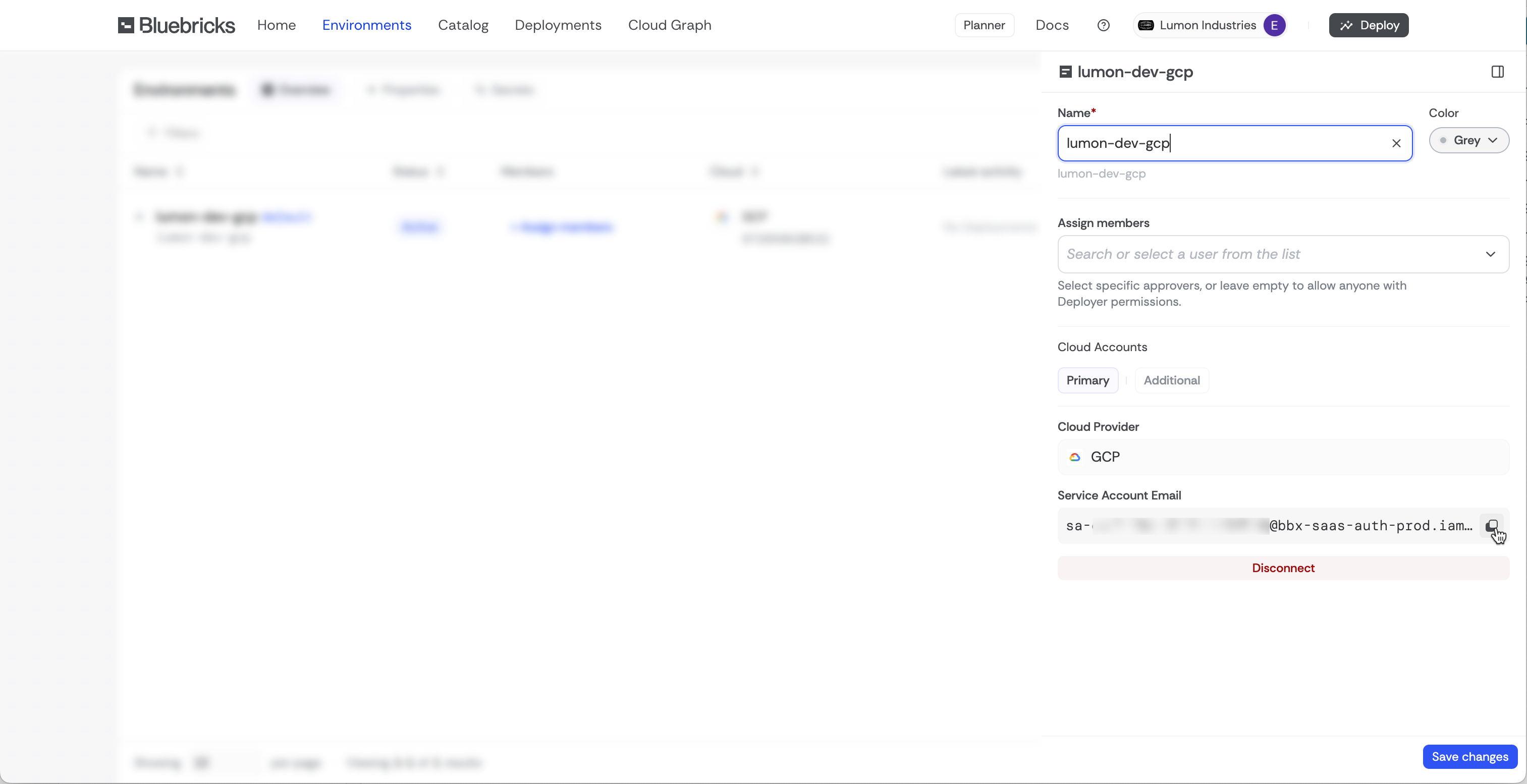The image size is (1527, 784).
Task: Clear the Name field with X icon
Action: 1396,143
